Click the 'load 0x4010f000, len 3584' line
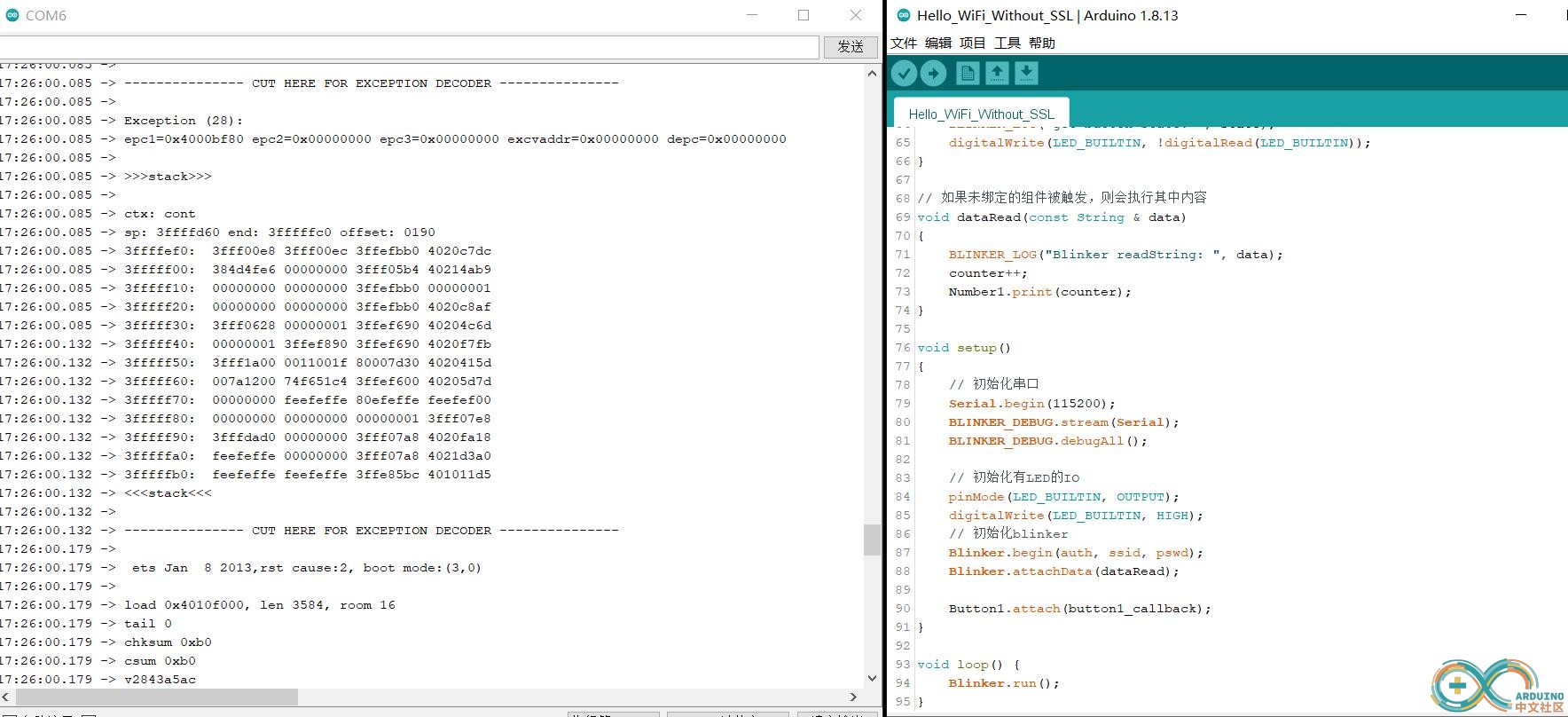This screenshot has width=1568, height=717. (x=260, y=604)
